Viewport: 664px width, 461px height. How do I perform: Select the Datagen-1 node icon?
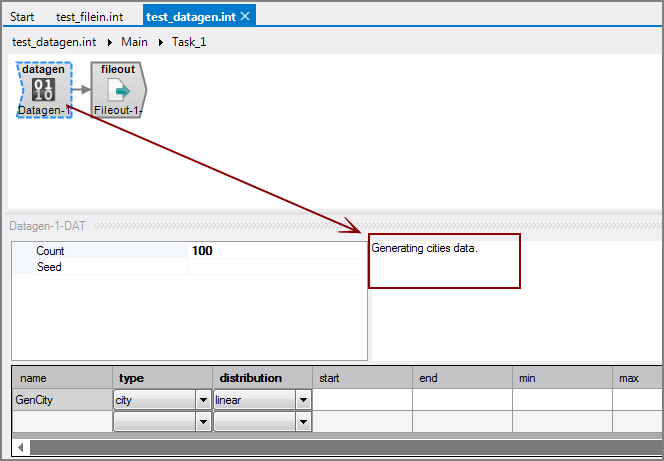point(43,90)
